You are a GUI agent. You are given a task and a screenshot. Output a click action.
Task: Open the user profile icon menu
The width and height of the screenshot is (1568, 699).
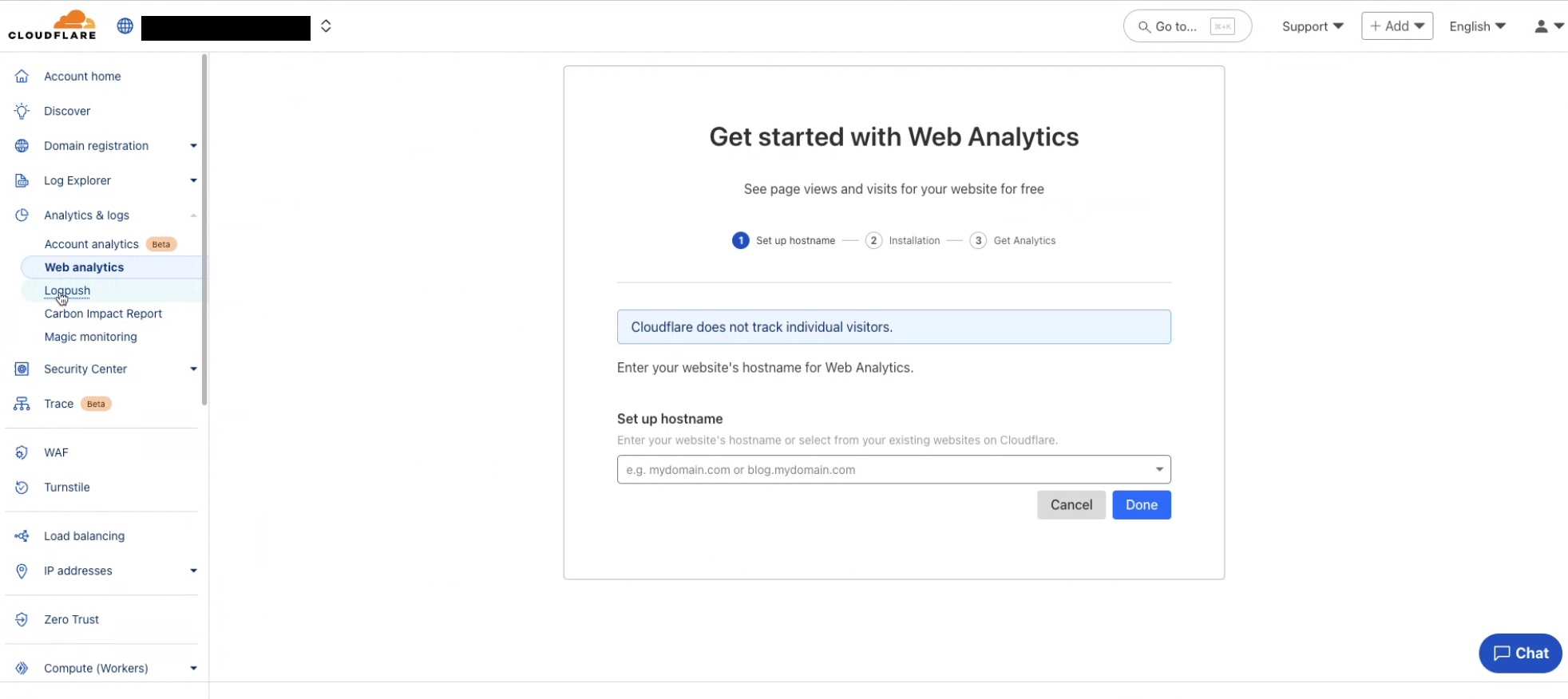(x=1548, y=26)
